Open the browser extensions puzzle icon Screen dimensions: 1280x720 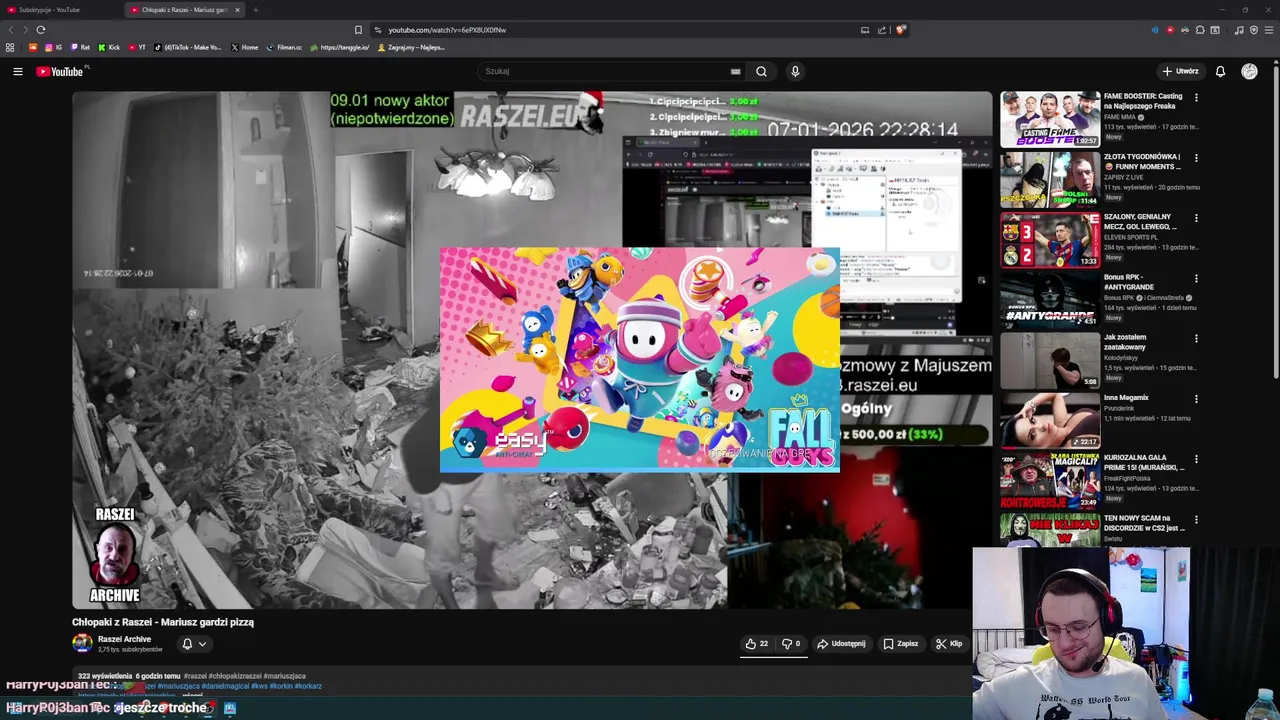pyautogui.click(x=1200, y=30)
